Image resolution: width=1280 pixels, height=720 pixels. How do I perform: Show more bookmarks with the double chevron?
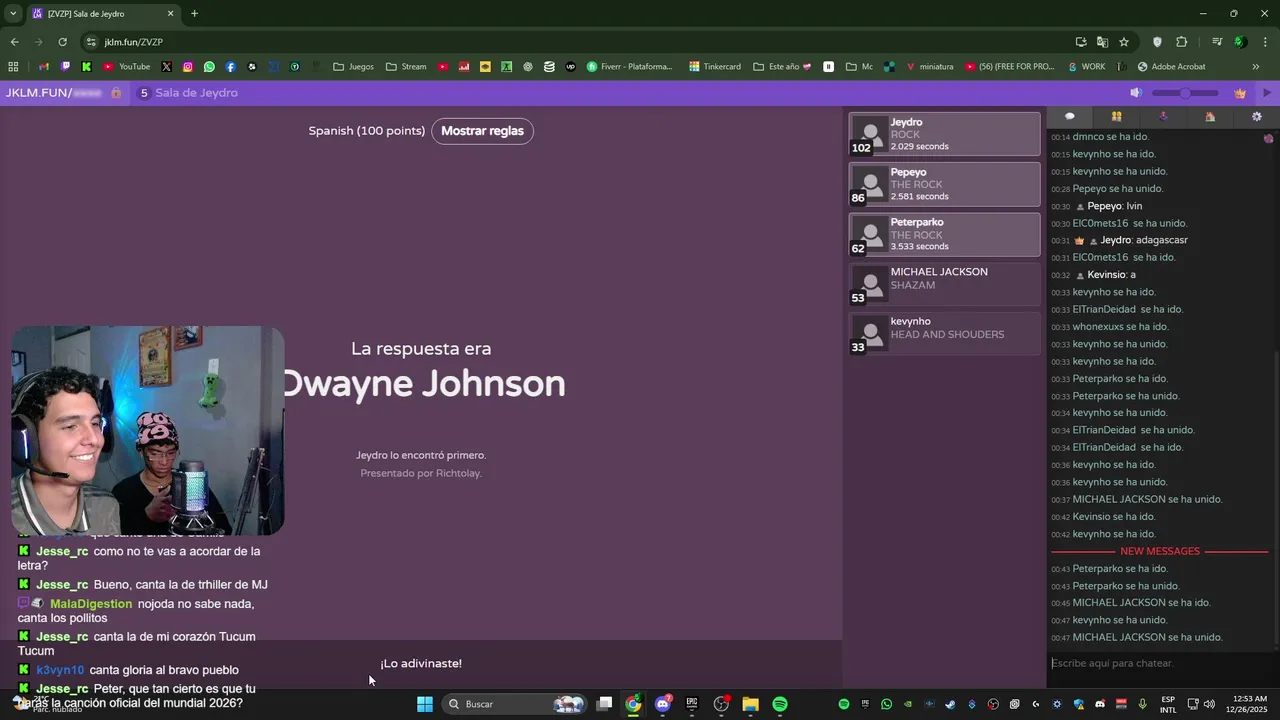click(1256, 67)
